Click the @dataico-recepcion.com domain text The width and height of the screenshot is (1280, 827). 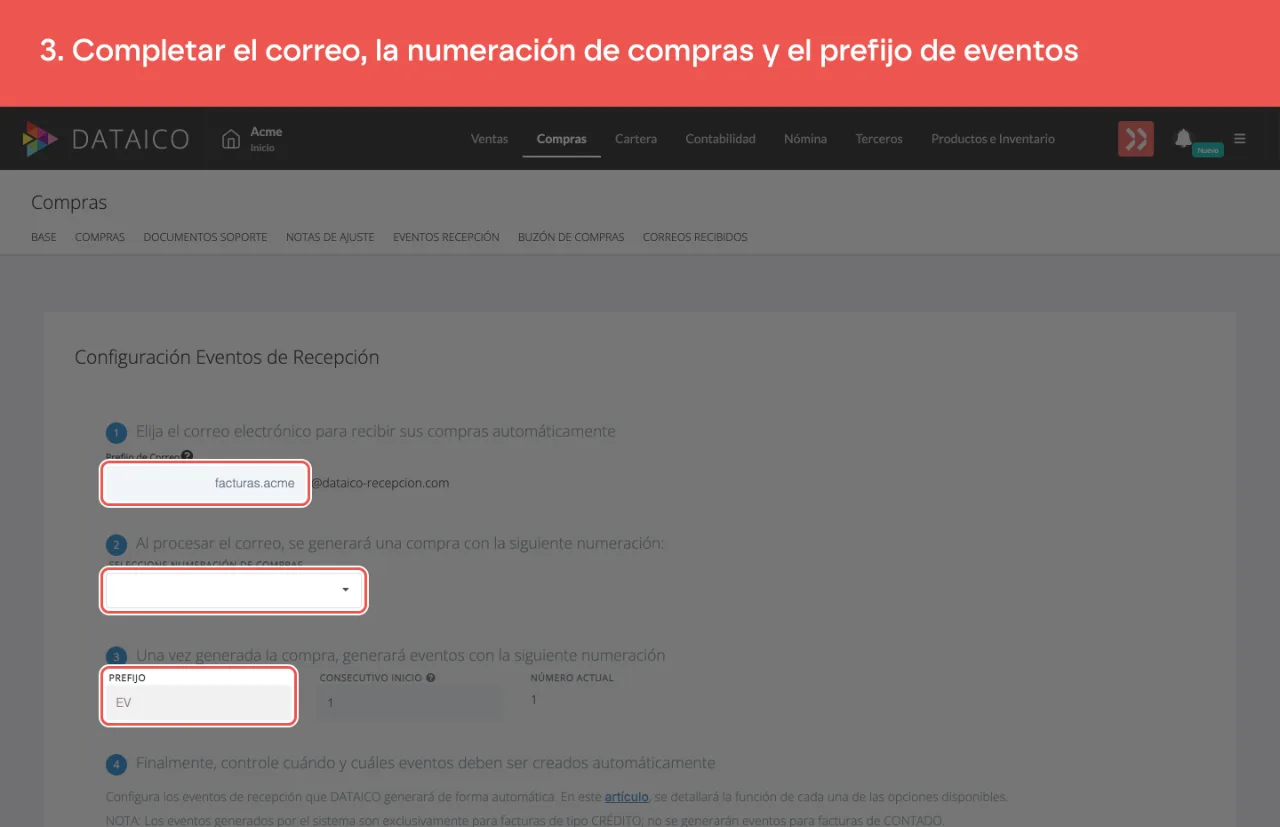[380, 483]
